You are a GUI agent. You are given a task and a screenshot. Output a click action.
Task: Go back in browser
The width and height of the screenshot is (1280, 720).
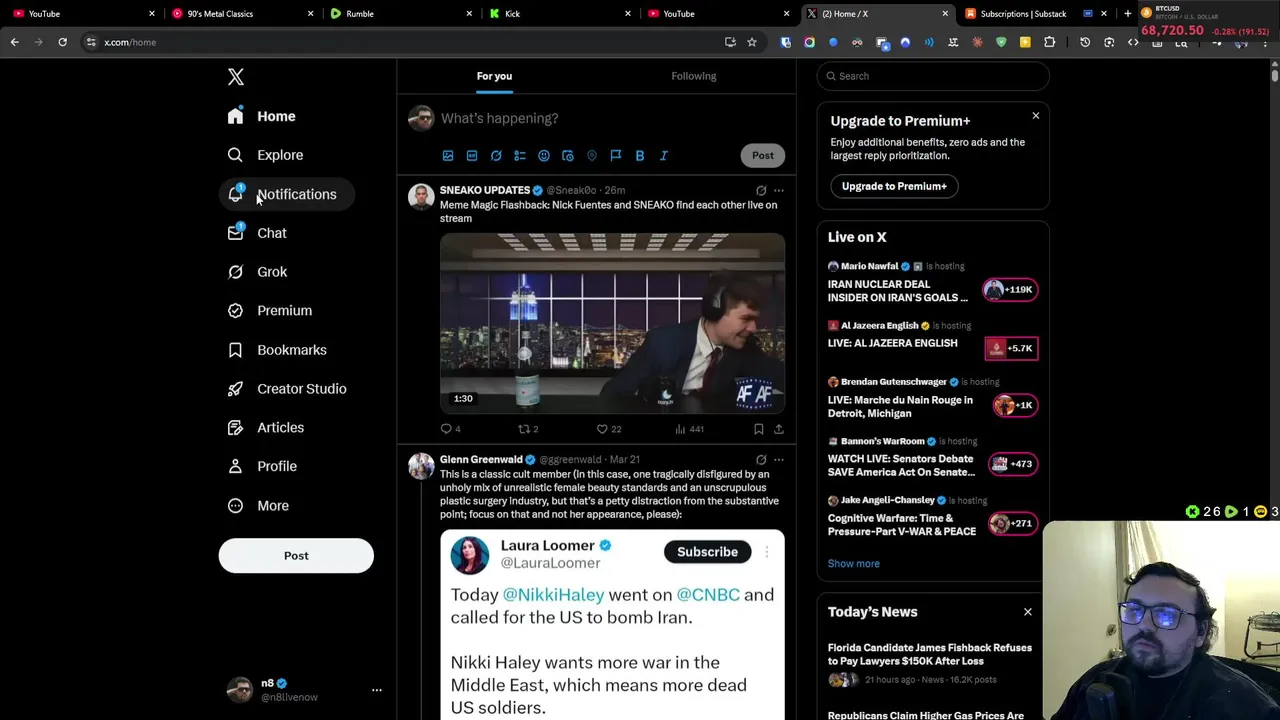15,42
